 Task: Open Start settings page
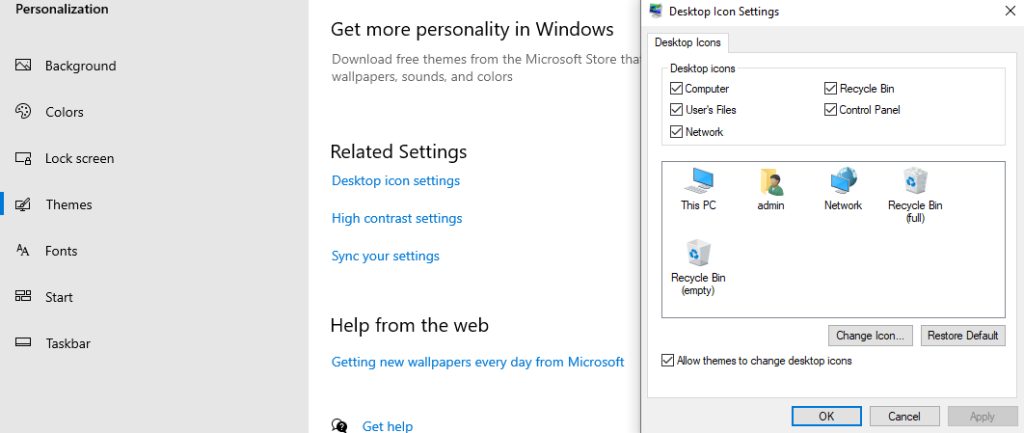[59, 297]
